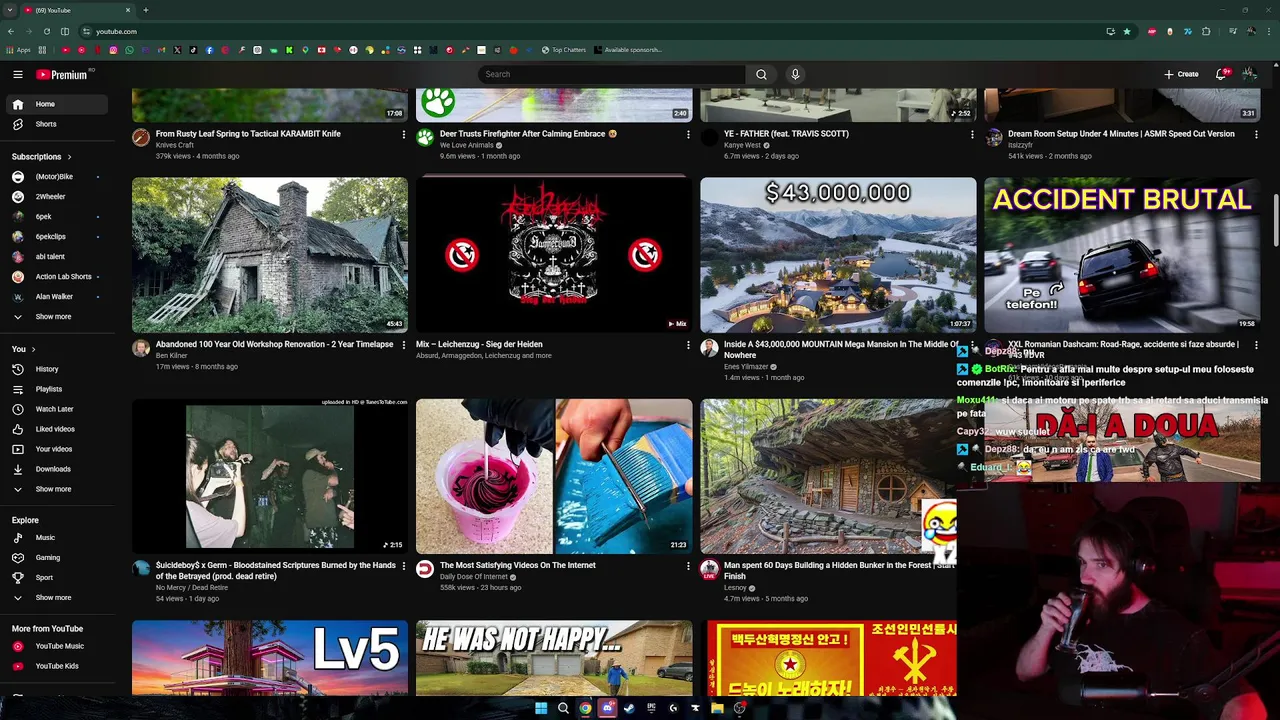Expand Show more under Explore
The height and width of the screenshot is (720, 1280).
tap(58, 598)
